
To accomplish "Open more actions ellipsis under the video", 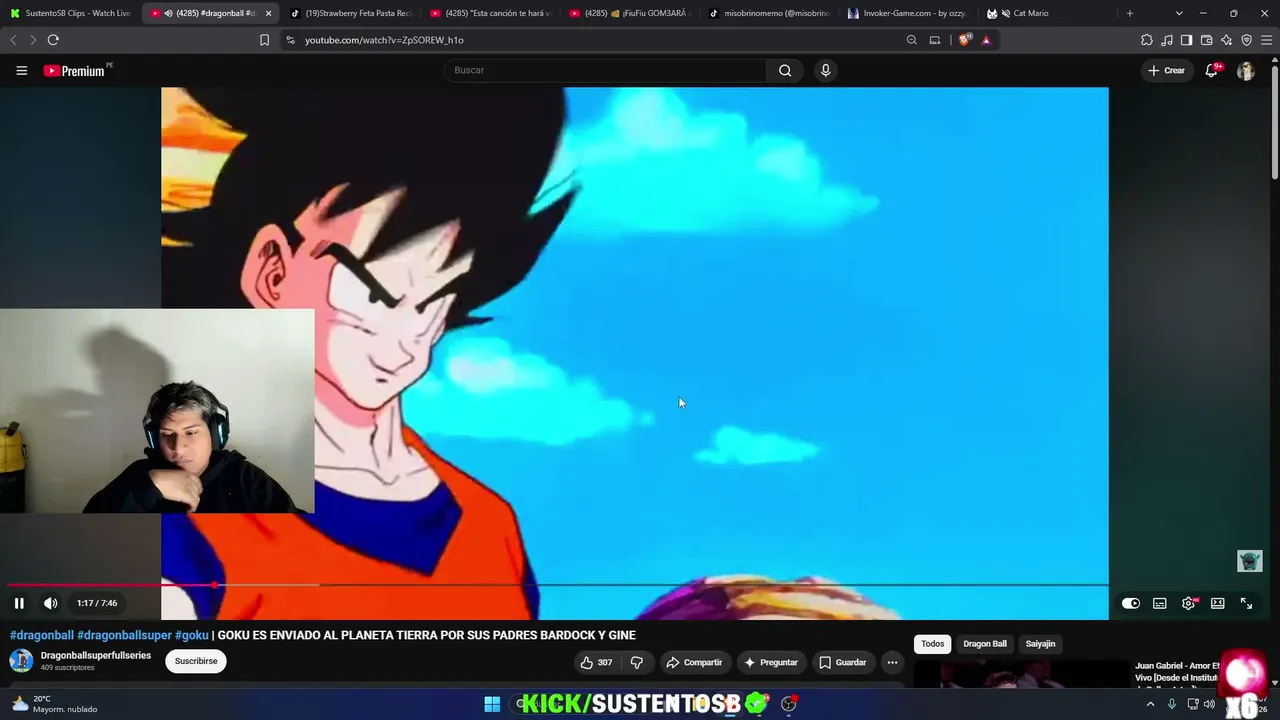I will click(892, 662).
